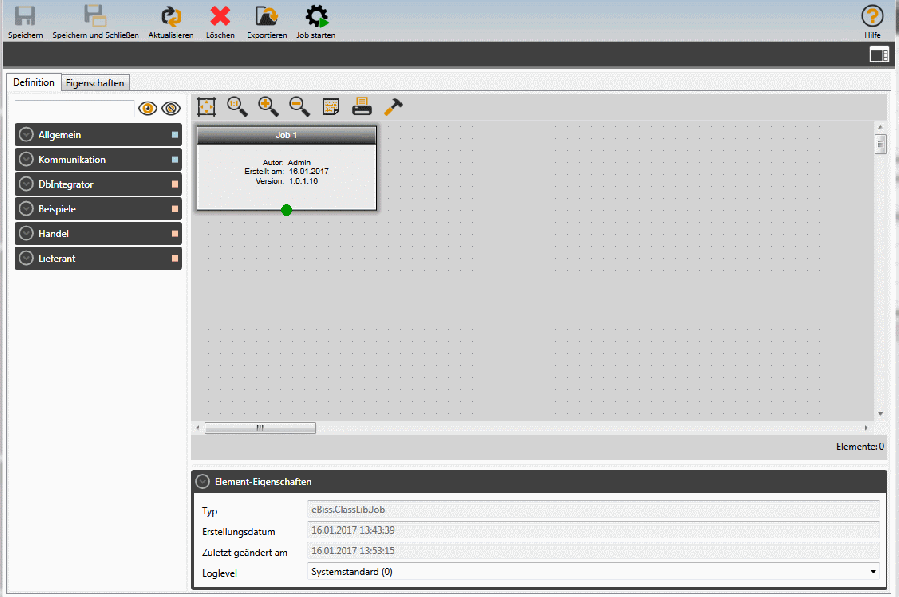Click the hammer tool icon
The image size is (899, 597).
(394, 106)
